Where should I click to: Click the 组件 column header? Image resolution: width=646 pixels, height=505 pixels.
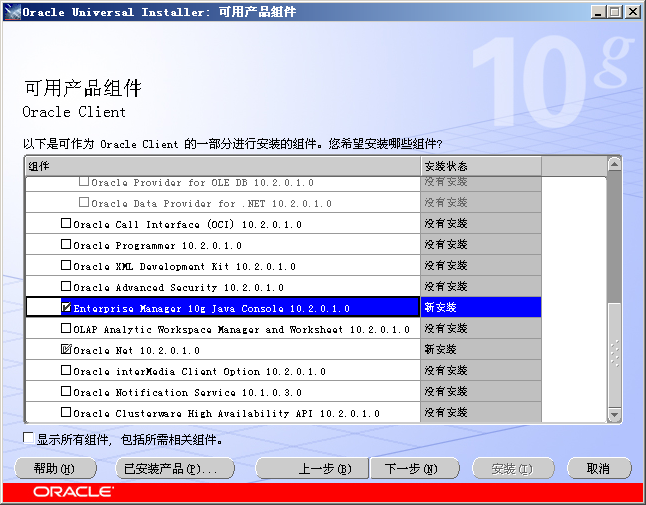[x=222, y=166]
